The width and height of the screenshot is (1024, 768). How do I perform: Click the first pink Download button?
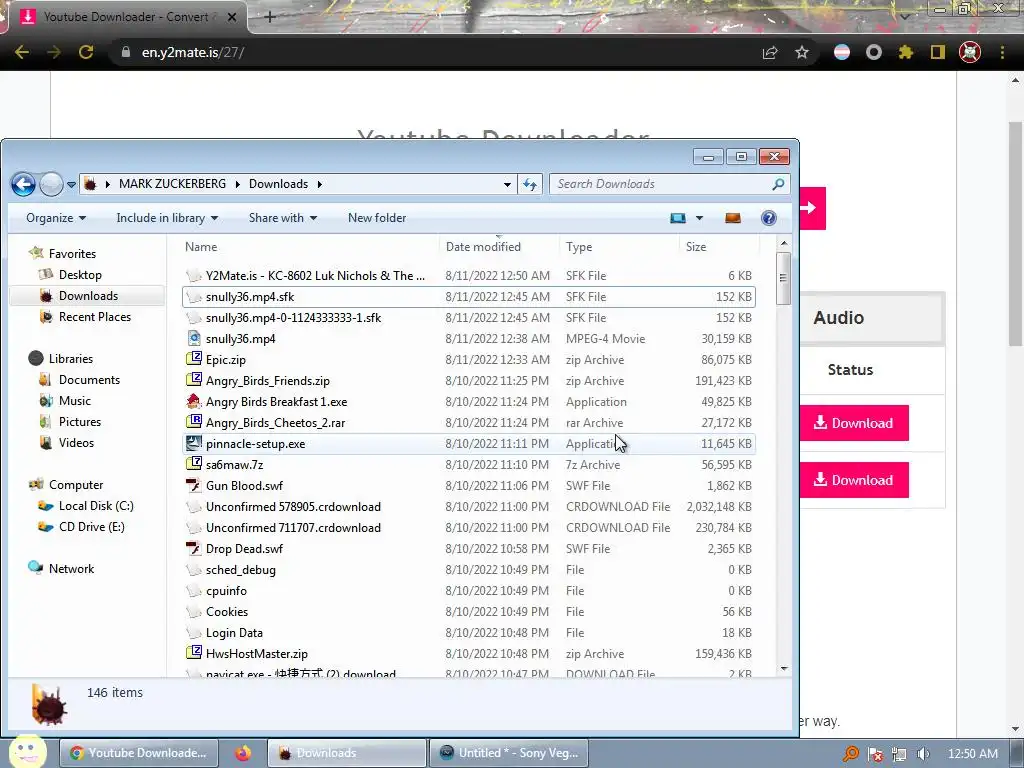(854, 423)
